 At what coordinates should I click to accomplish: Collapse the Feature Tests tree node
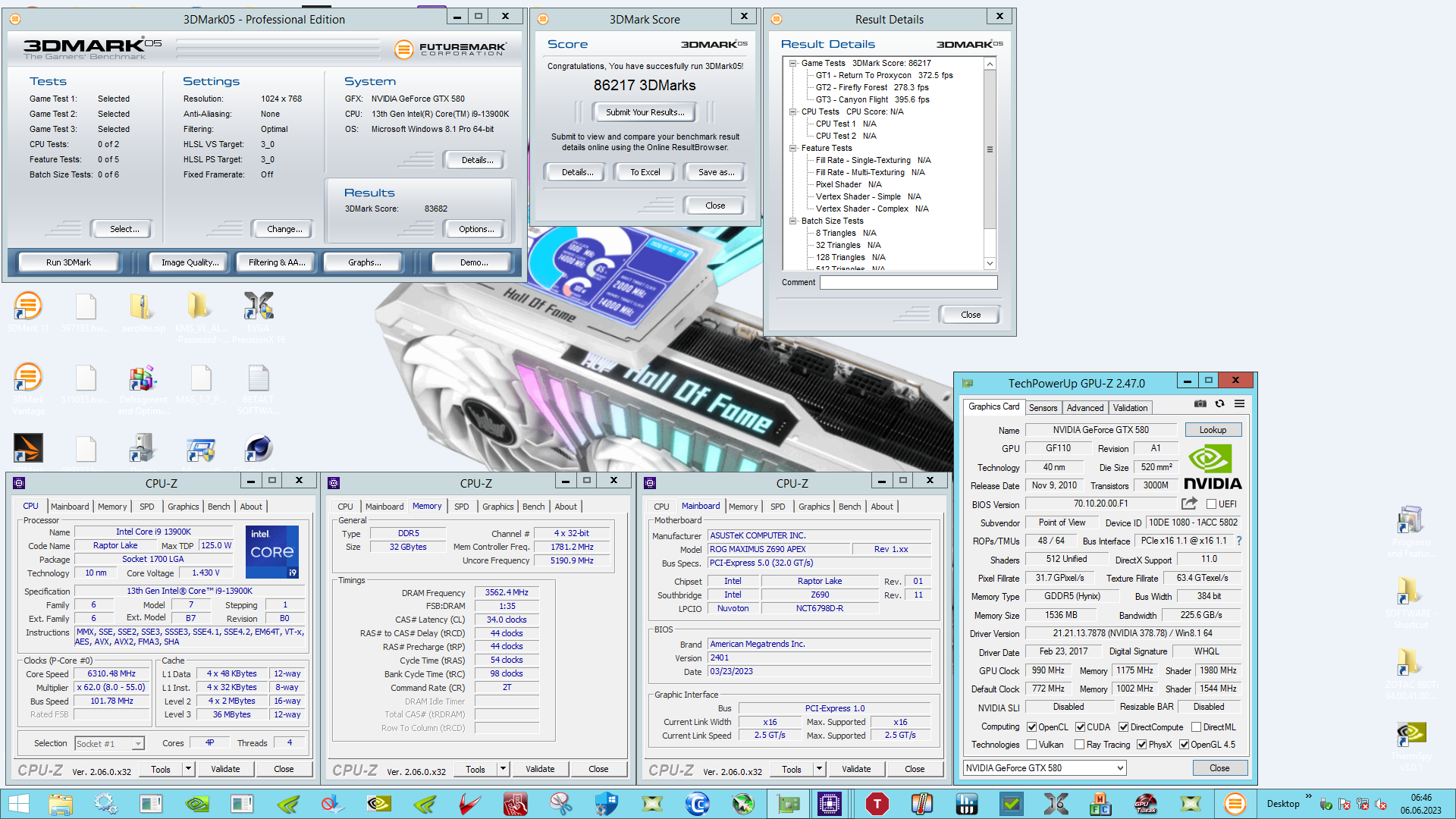pos(793,149)
